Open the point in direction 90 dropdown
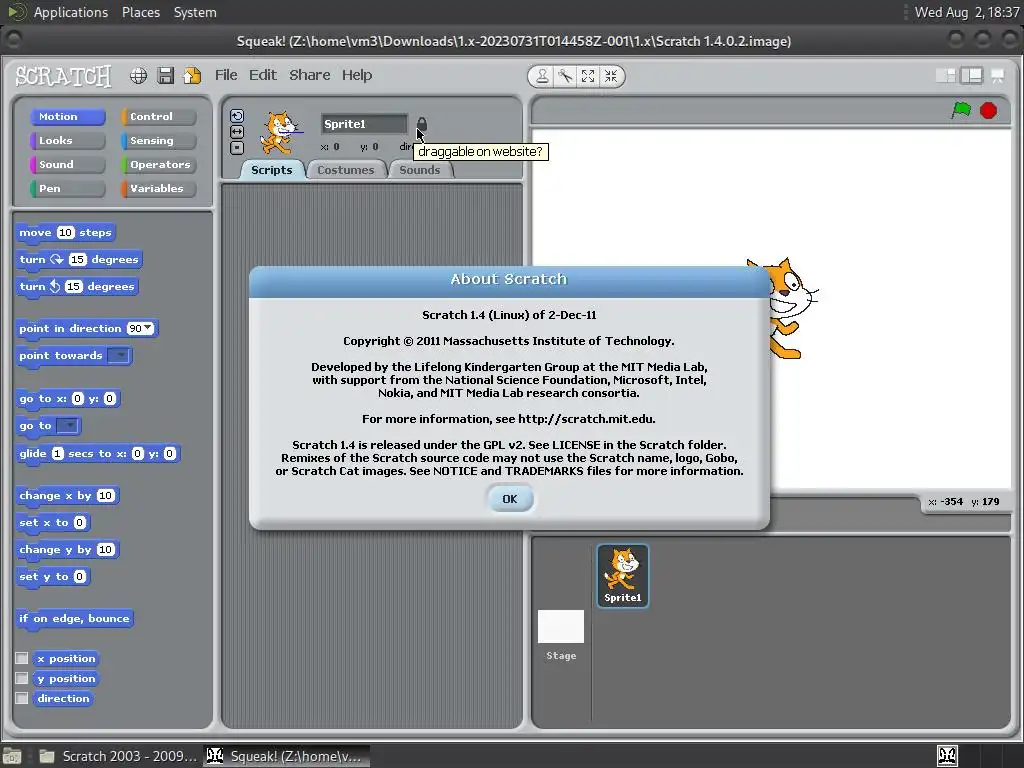1024x768 pixels. tap(148, 328)
